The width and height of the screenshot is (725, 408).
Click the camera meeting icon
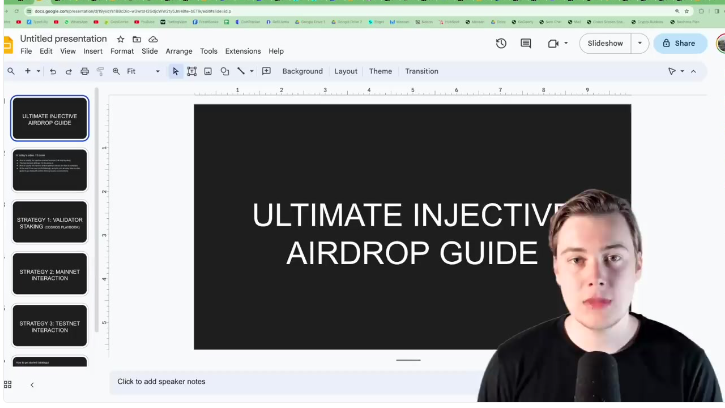pos(553,43)
